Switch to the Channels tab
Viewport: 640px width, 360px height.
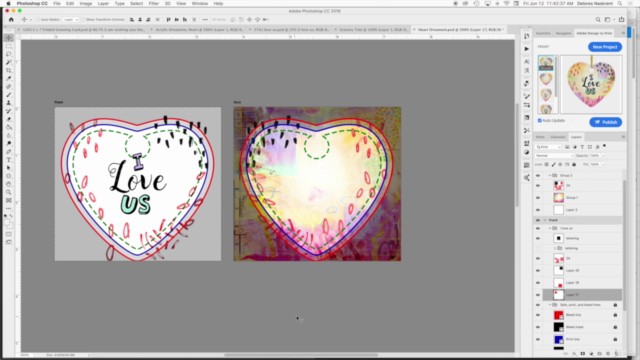[x=558, y=137]
